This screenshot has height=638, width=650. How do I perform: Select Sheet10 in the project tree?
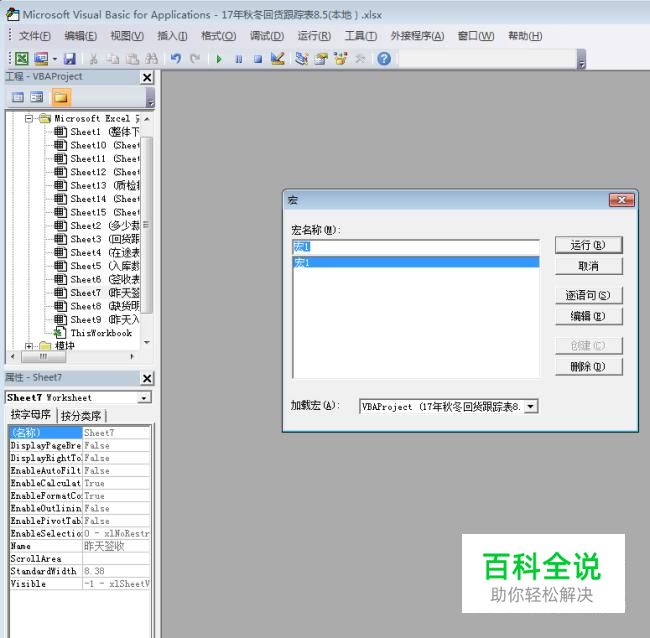coord(97,146)
